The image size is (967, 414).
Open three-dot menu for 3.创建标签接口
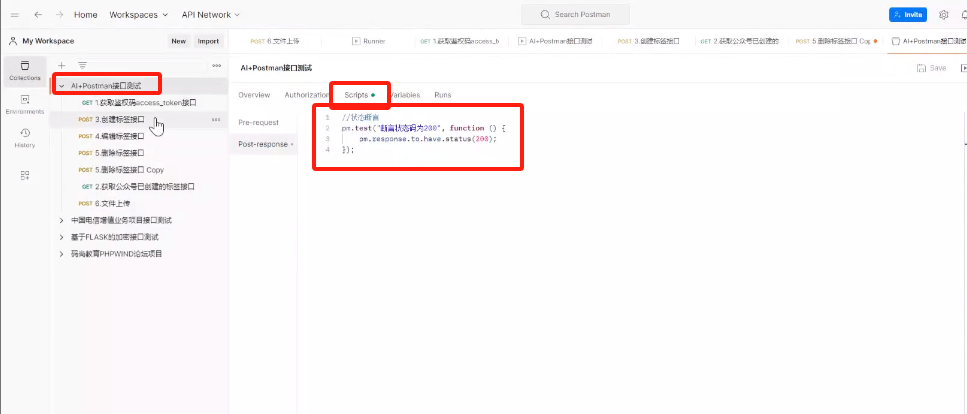[x=216, y=119]
